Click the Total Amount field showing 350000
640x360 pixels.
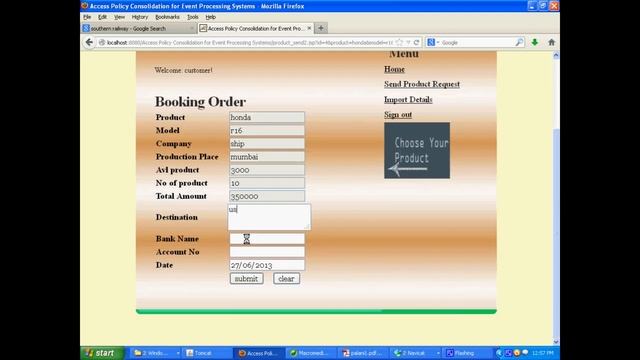[x=267, y=196]
